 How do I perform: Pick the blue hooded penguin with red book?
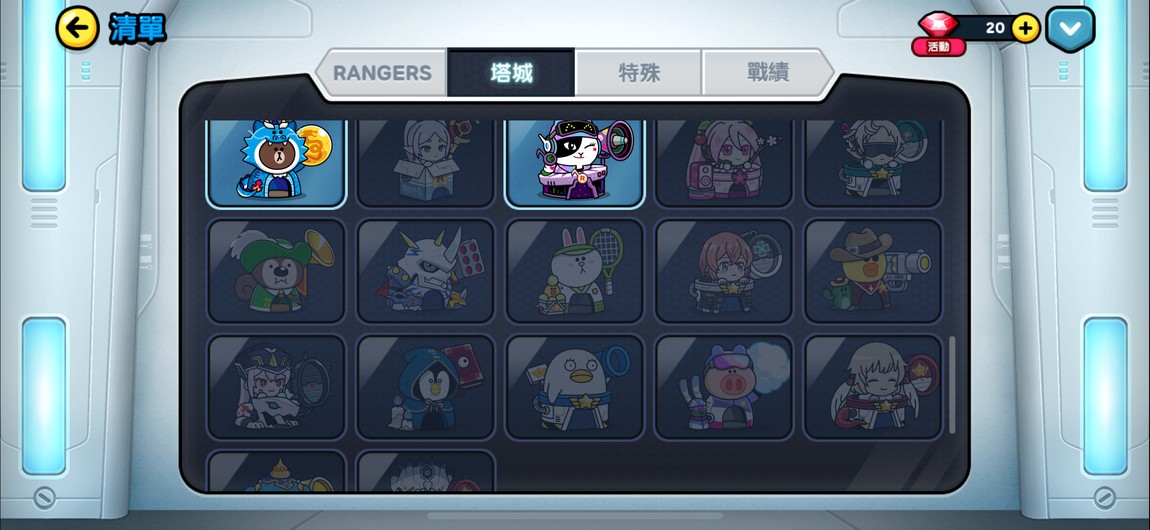(x=425, y=387)
